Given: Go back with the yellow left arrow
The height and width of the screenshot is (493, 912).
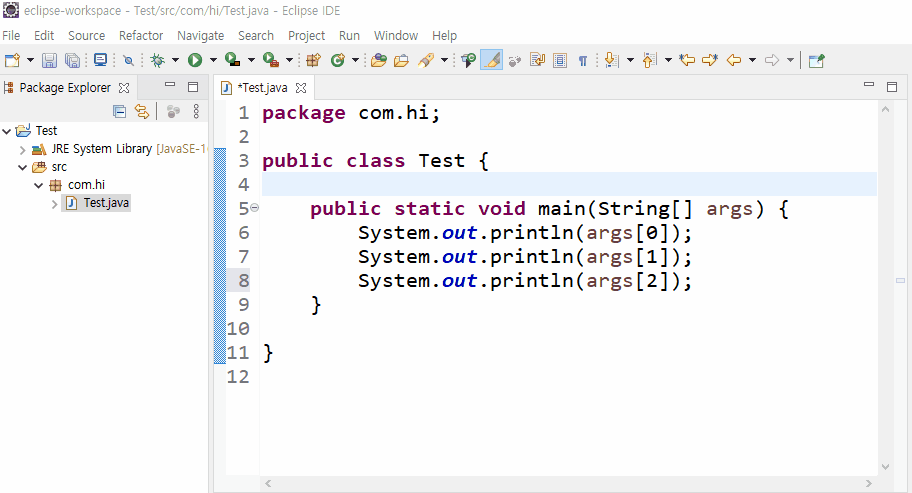Looking at the screenshot, I should (734, 60).
